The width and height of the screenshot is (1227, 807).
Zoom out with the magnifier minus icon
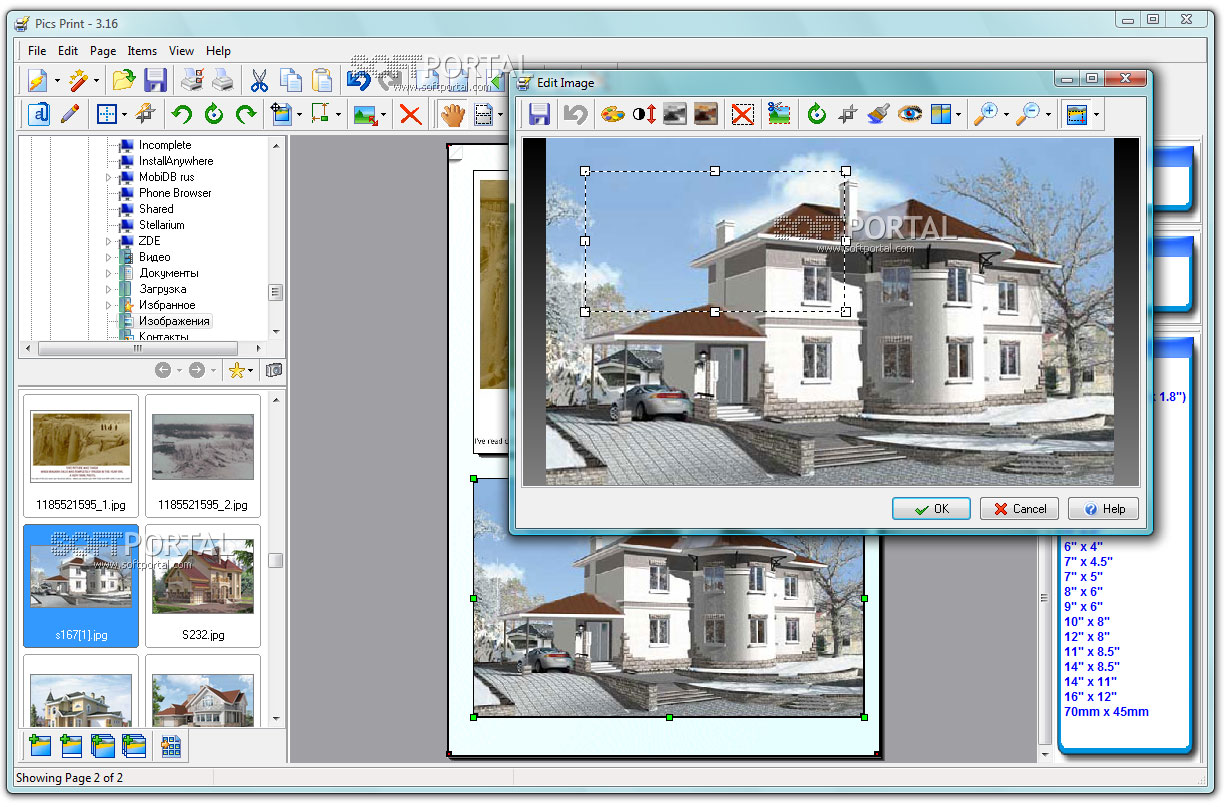(1027, 114)
